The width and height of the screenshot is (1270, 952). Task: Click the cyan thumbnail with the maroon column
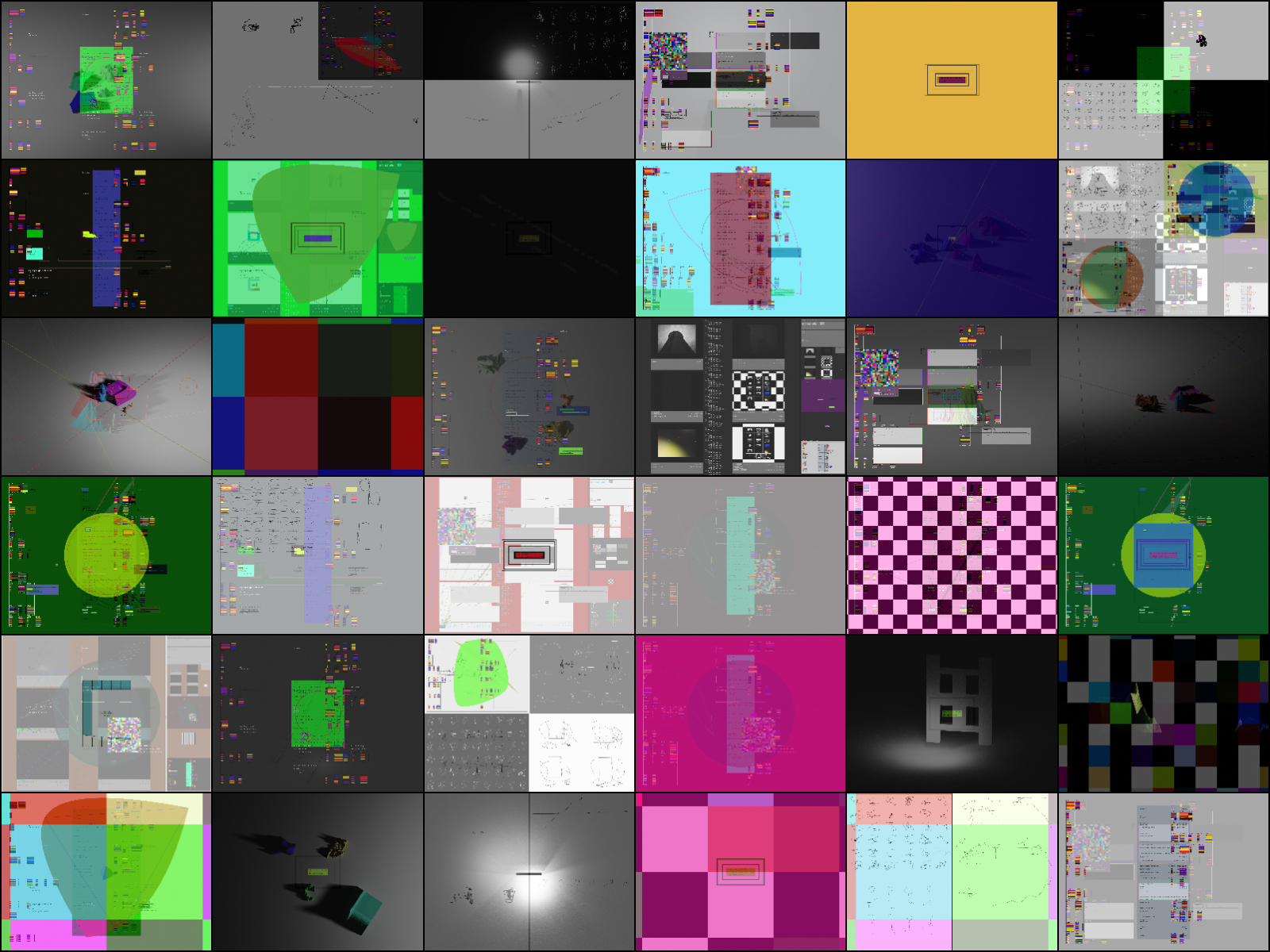pyautogui.click(x=741, y=238)
